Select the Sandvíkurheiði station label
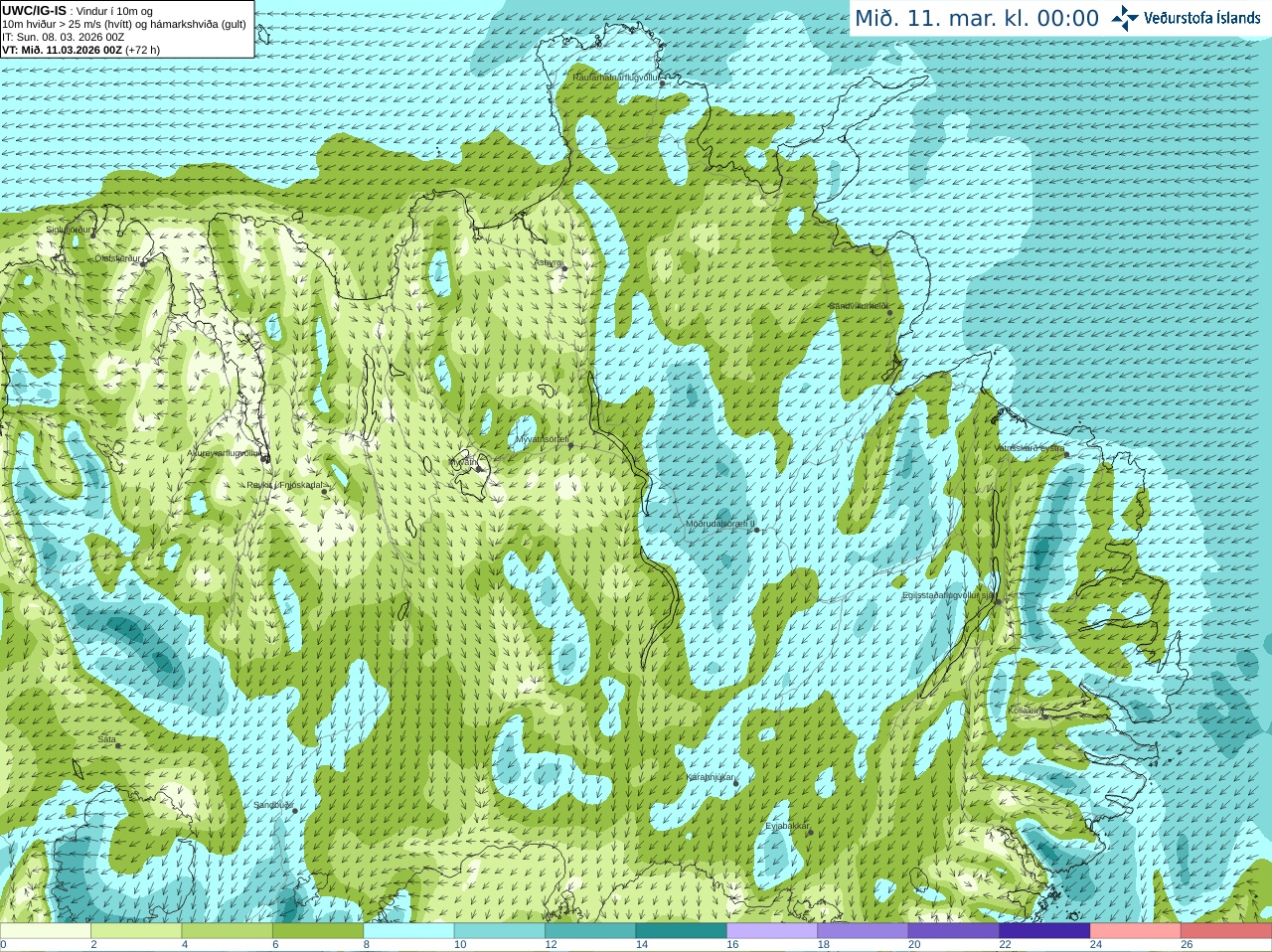The height and width of the screenshot is (952, 1272). 860,306
